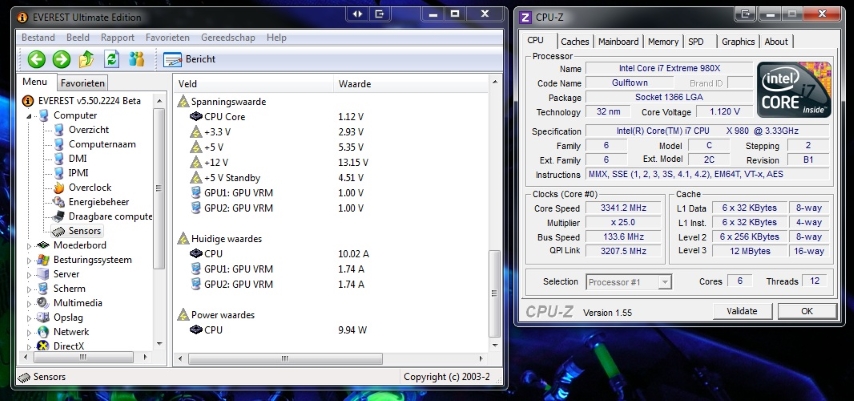
Task: Click the sensor list horizontal scrollbar thumb
Action: coord(285,359)
